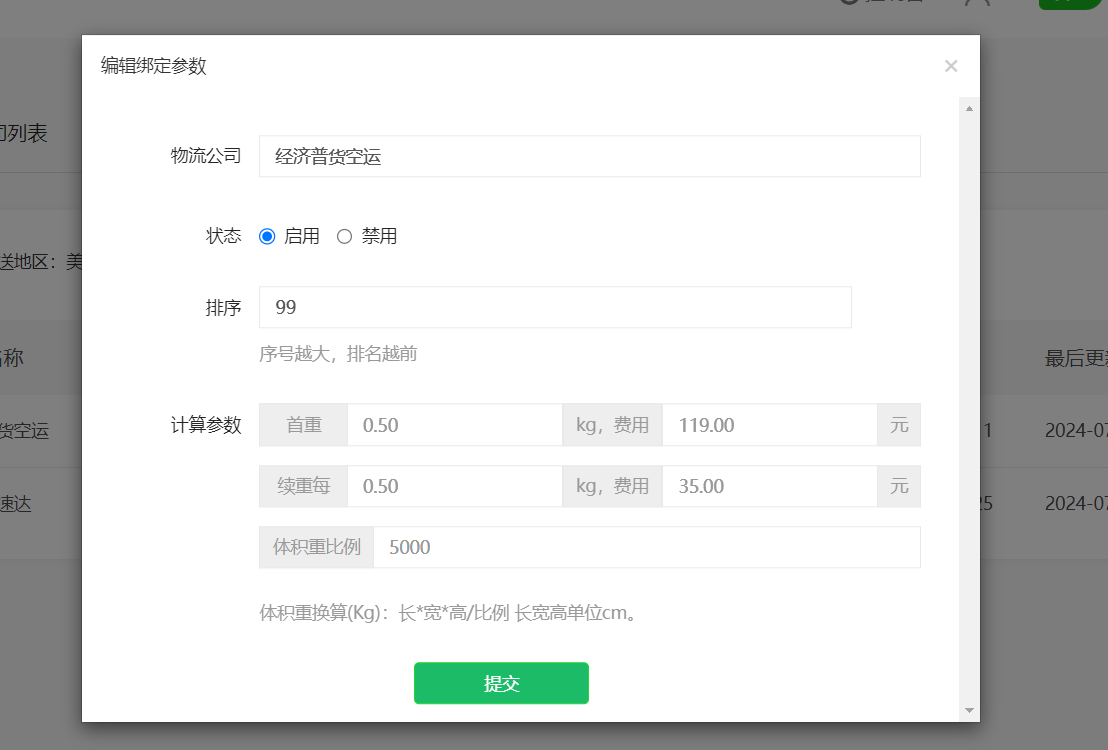
Task: Click the 体积重换算(Kg) formula note
Action: click(x=449, y=613)
